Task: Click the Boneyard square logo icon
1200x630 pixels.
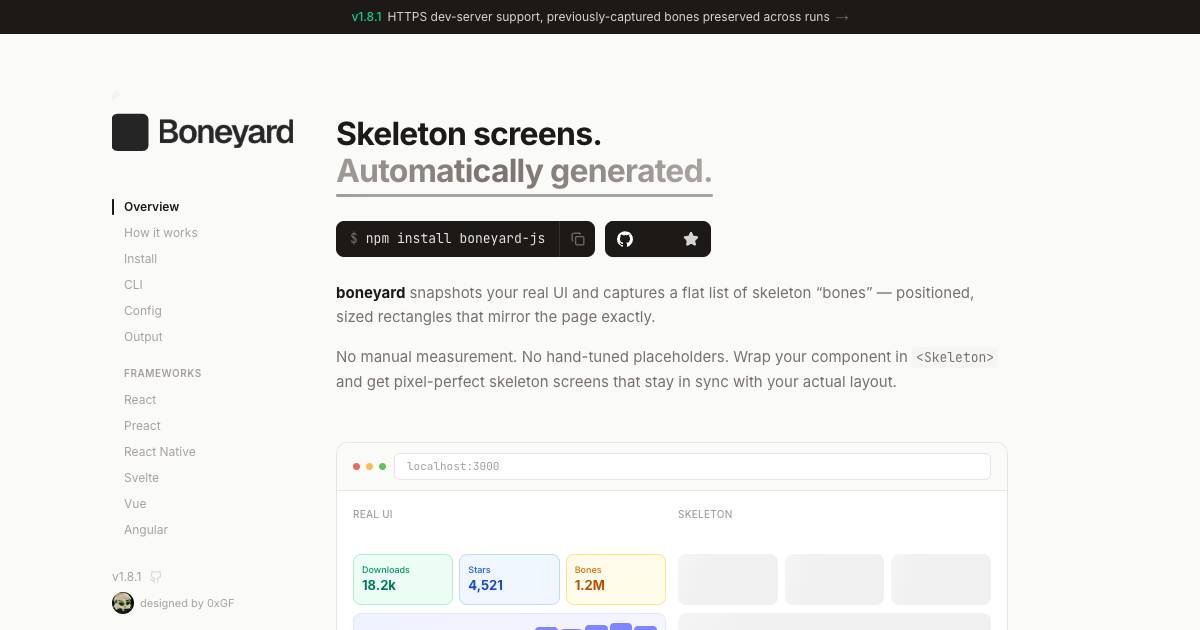Action: 130,132
